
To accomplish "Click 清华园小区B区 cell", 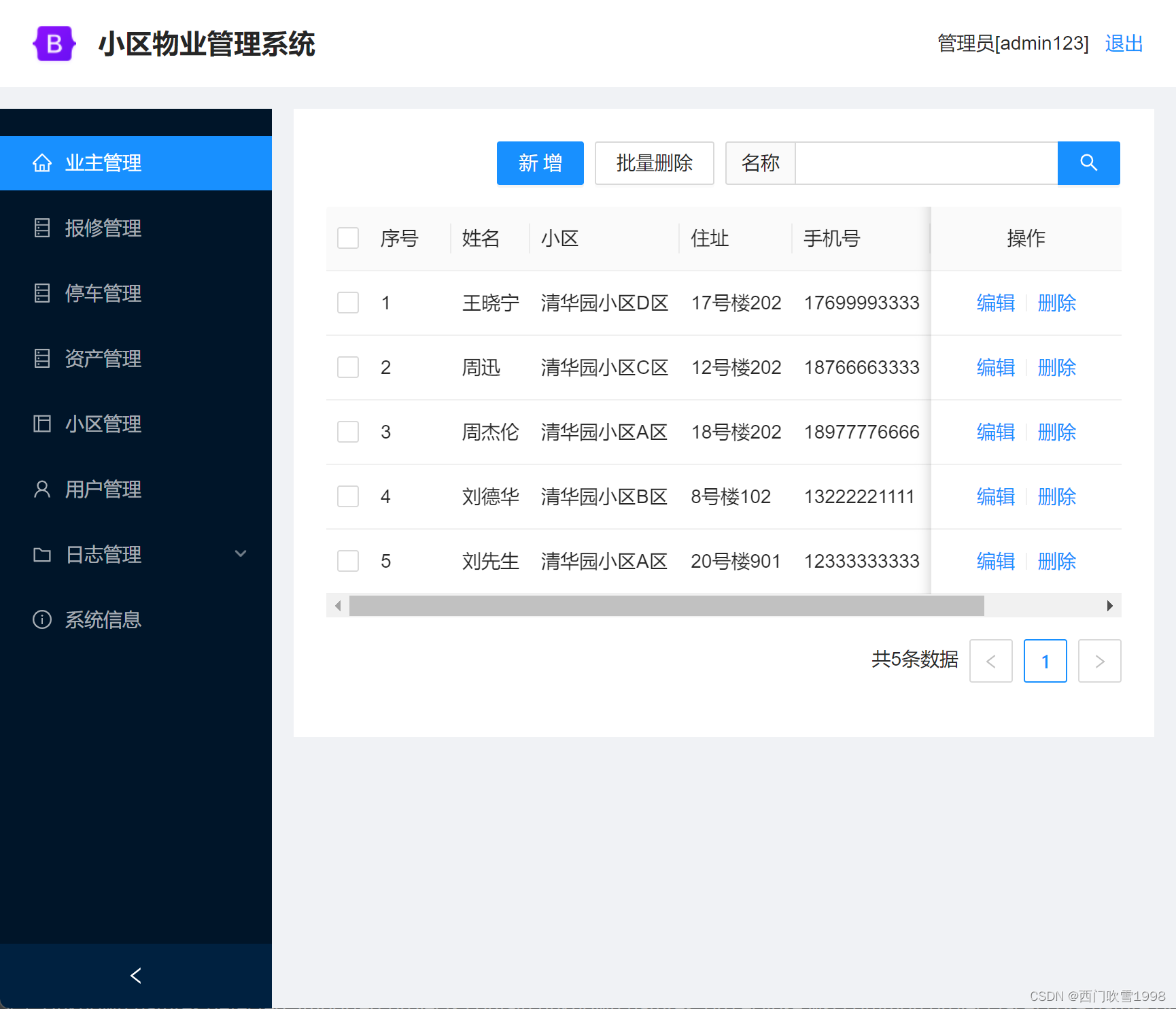I will [604, 496].
